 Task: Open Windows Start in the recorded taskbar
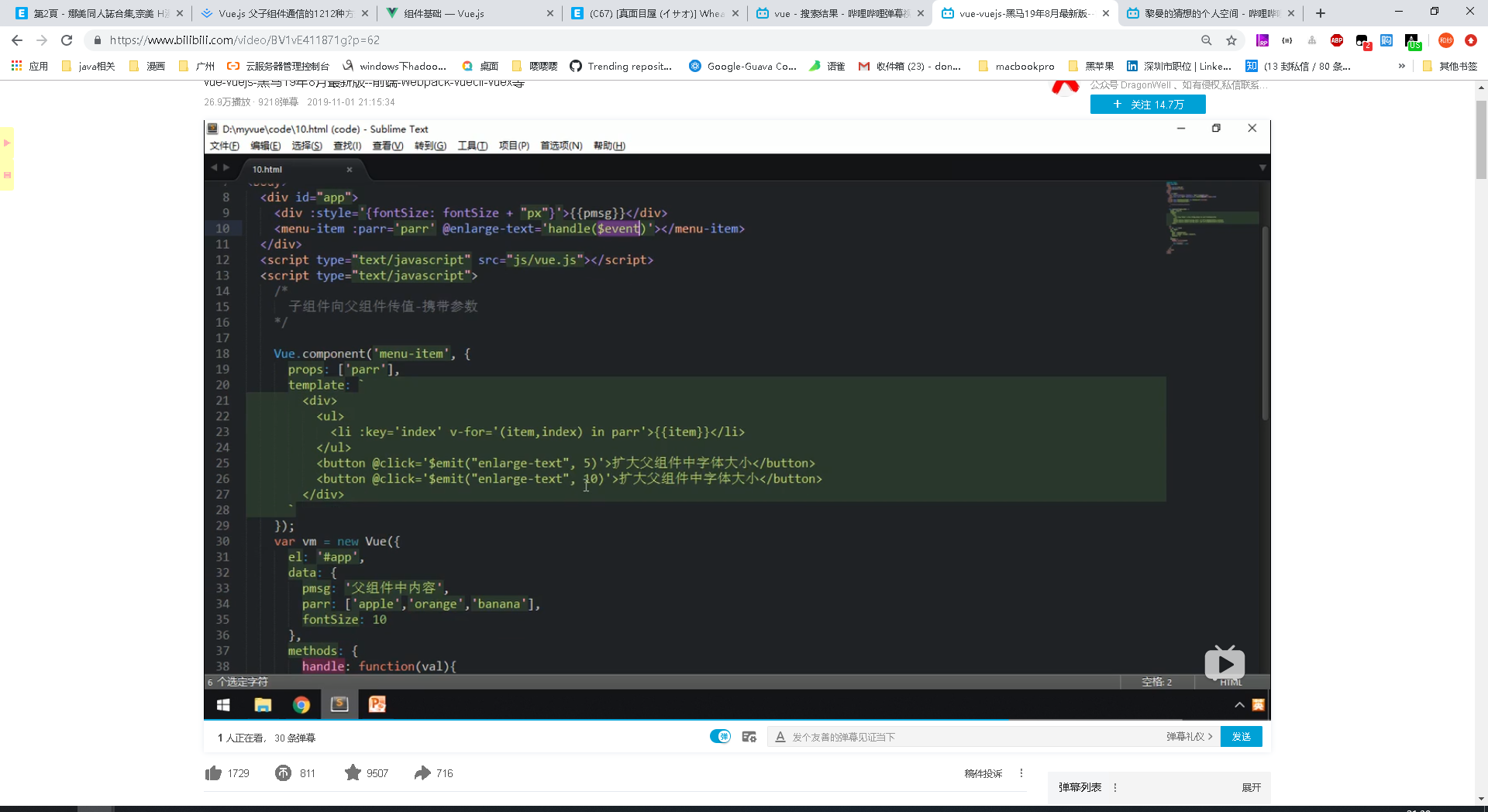point(223,704)
